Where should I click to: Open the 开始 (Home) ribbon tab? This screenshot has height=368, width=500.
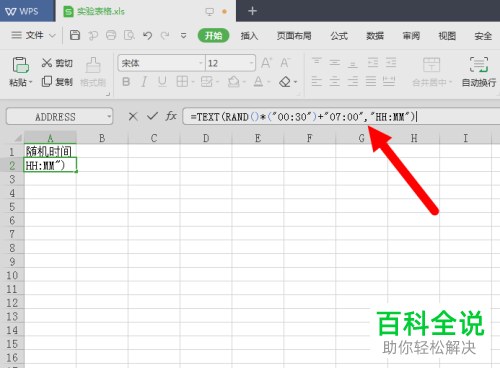[213, 35]
